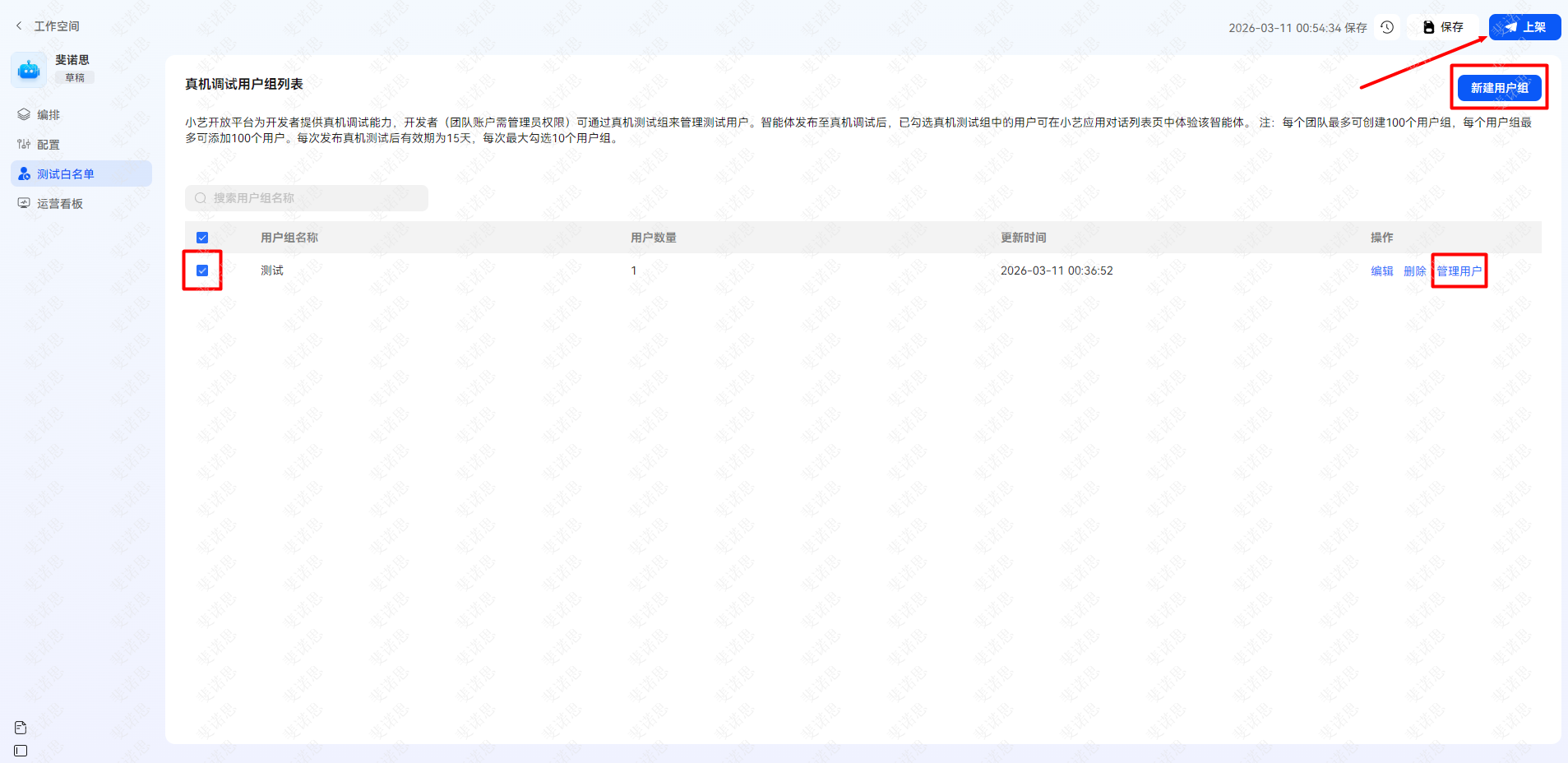
Task: Click the 测试 group name cell
Action: coord(272,271)
